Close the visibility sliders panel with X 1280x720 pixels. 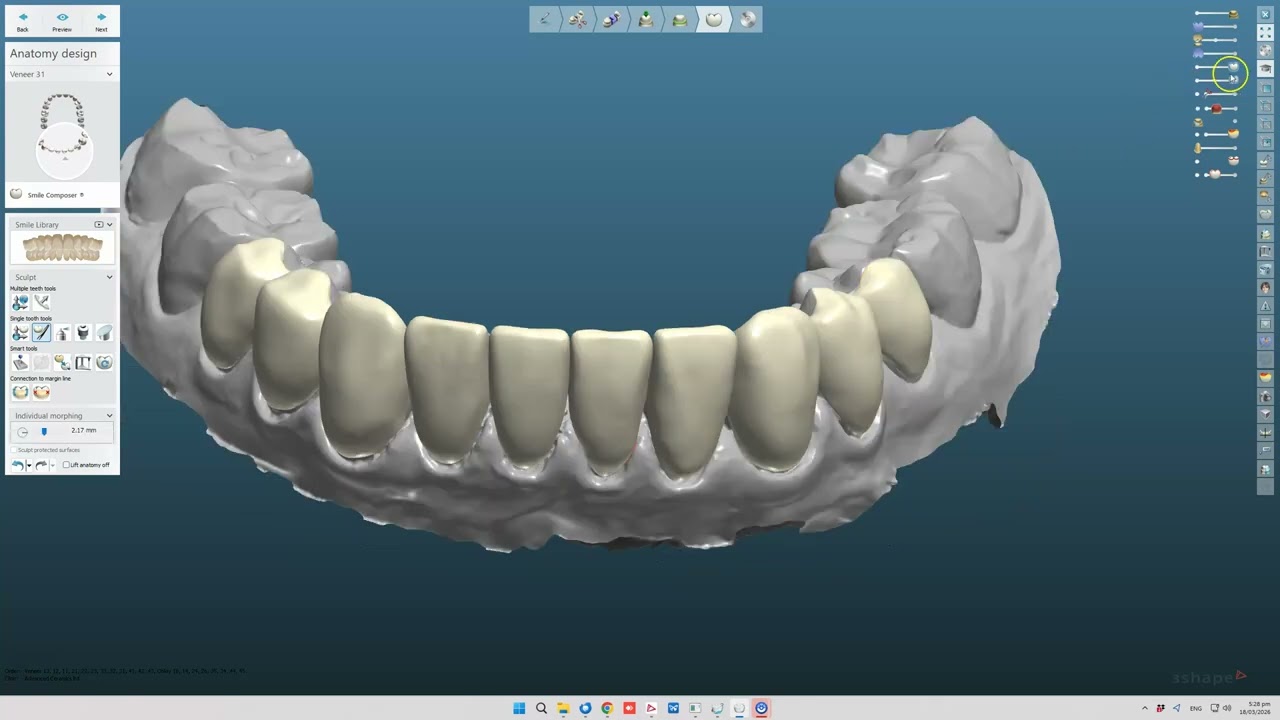point(1265,14)
